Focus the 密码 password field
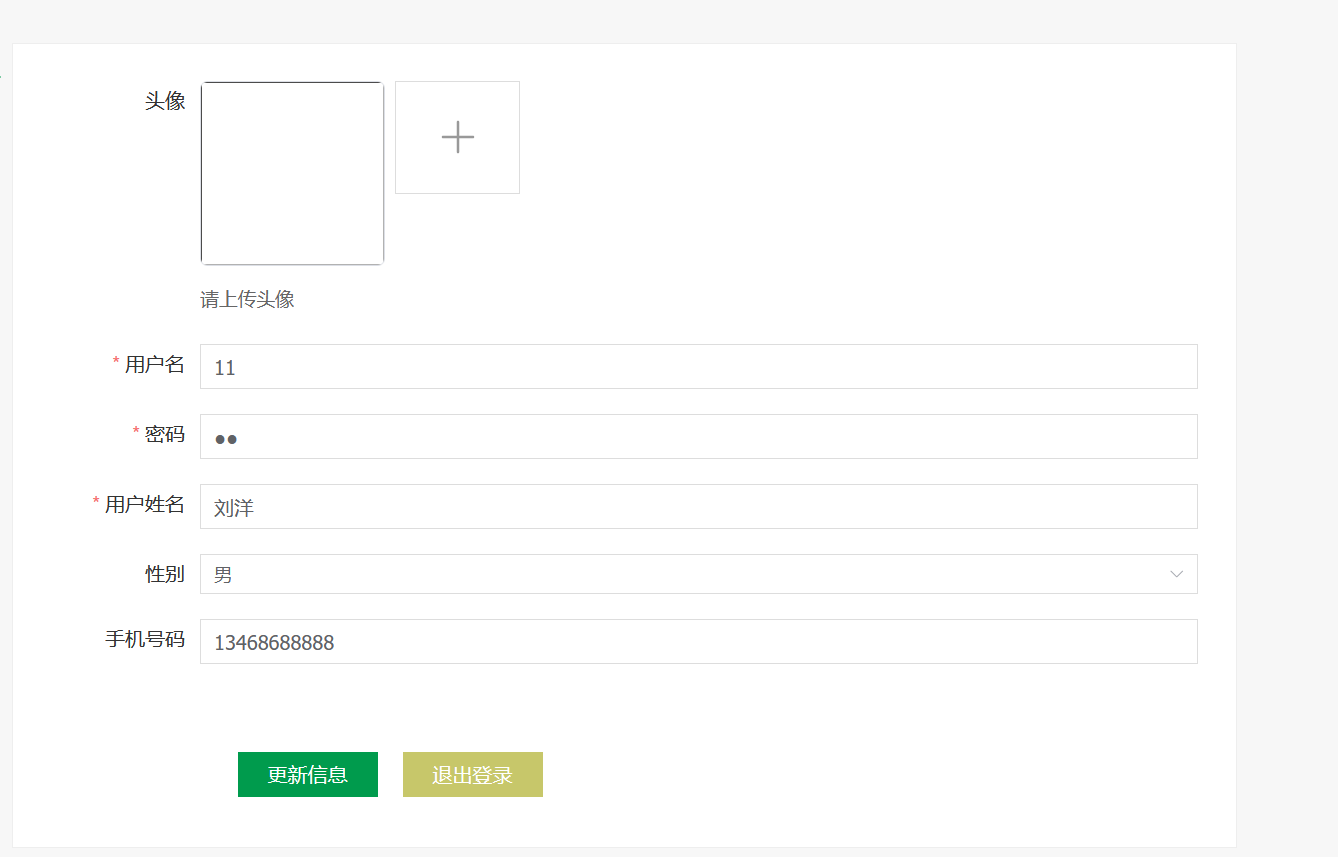Image resolution: width=1338 pixels, height=857 pixels. (x=698, y=437)
